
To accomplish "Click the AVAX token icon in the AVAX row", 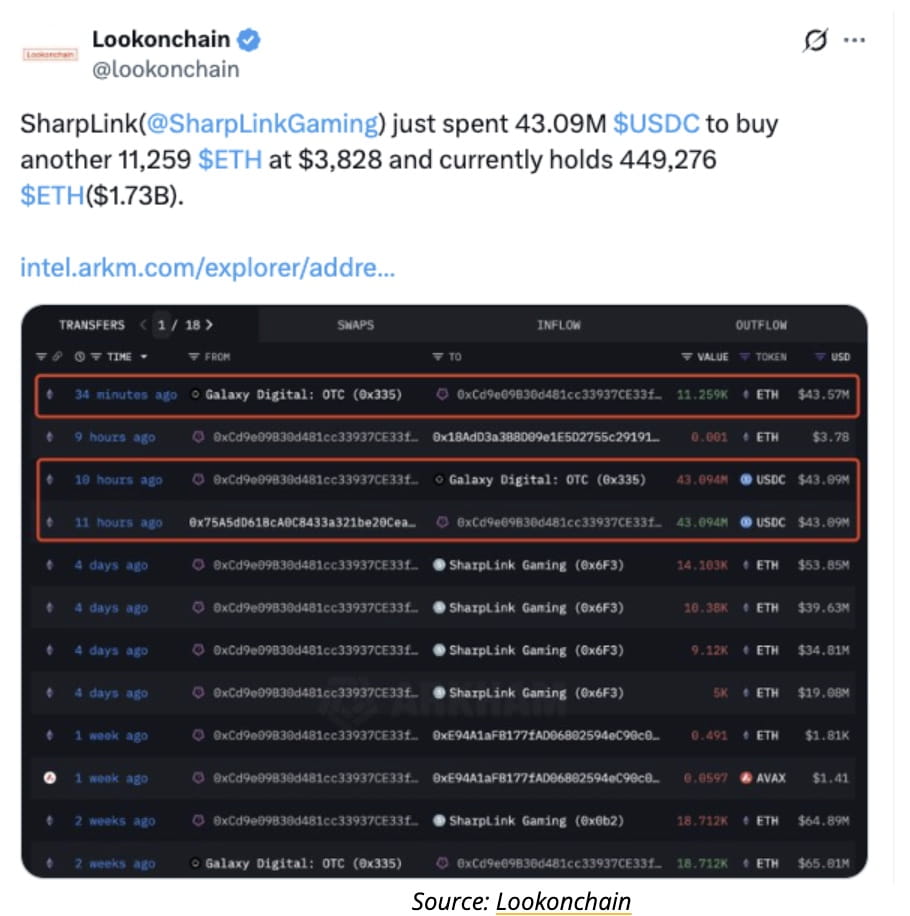I will tap(746, 778).
